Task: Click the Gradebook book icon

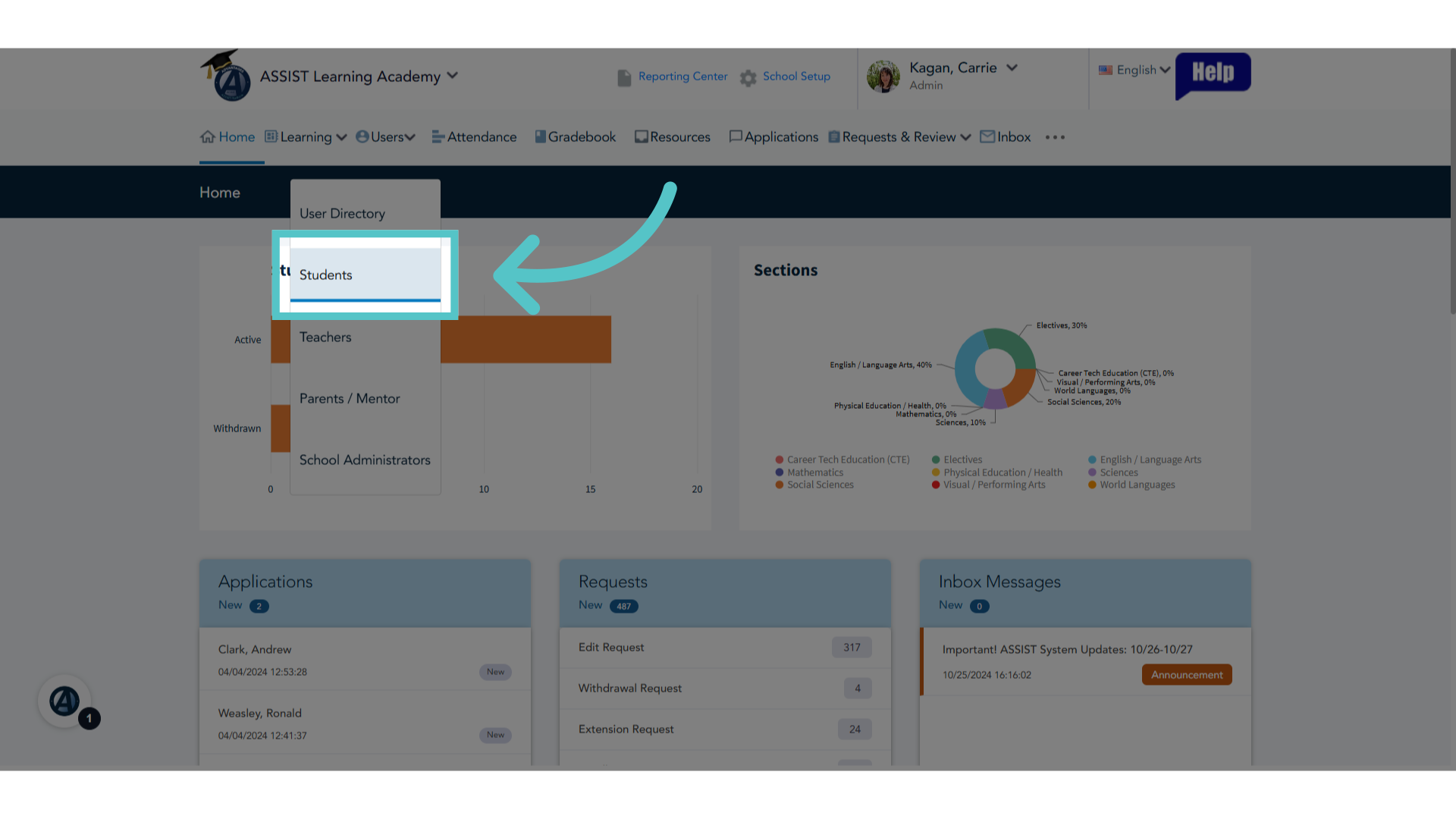Action: [x=541, y=136]
